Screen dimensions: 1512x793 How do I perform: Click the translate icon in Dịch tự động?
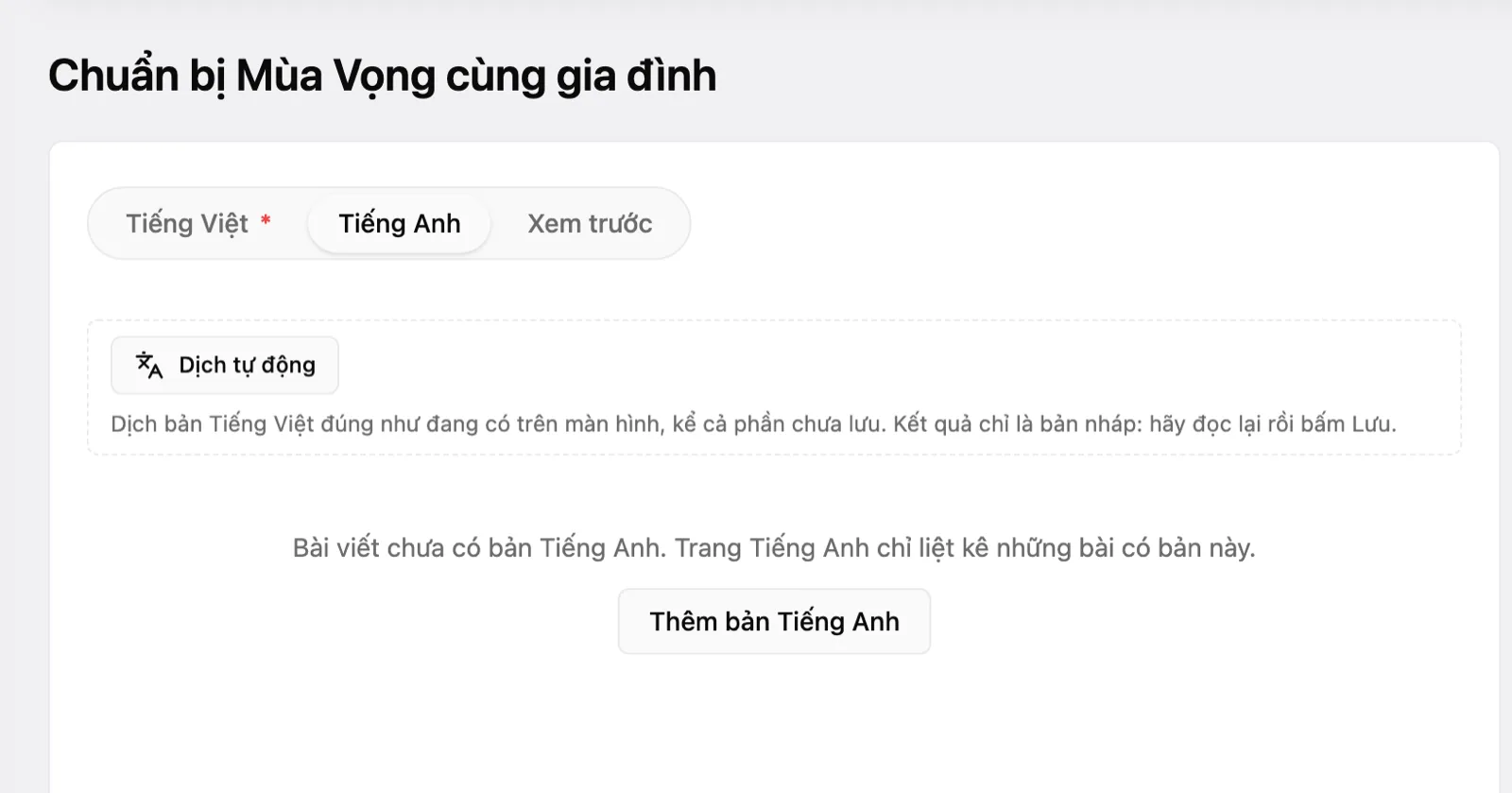[149, 365]
